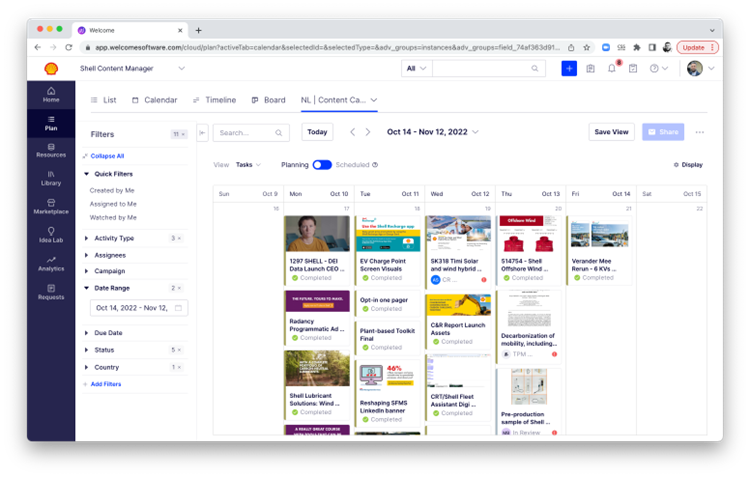Screen dimensions: 750x477
Task: Click the notifications bell icon
Action: click(x=612, y=68)
